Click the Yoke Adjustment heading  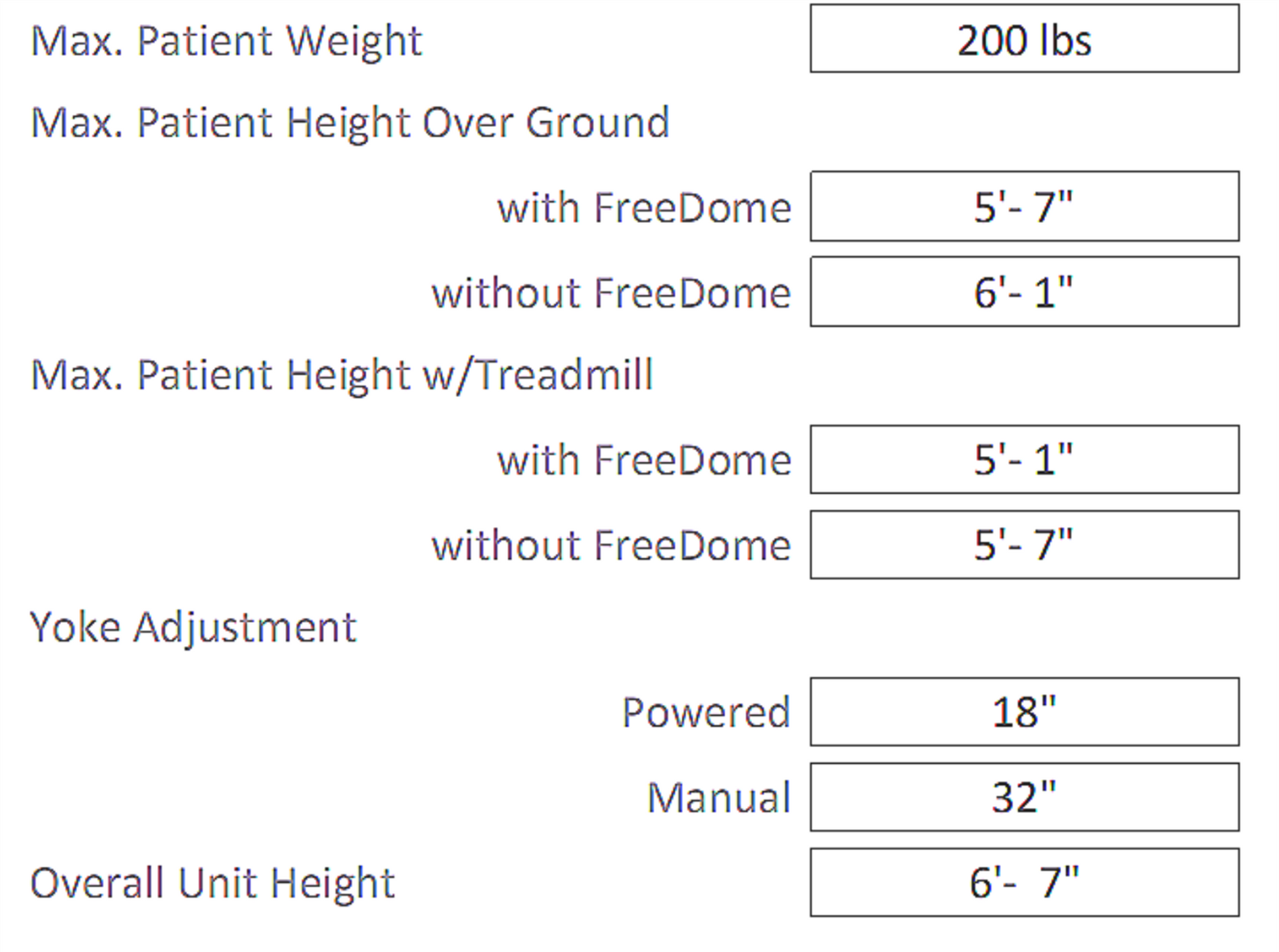click(193, 627)
